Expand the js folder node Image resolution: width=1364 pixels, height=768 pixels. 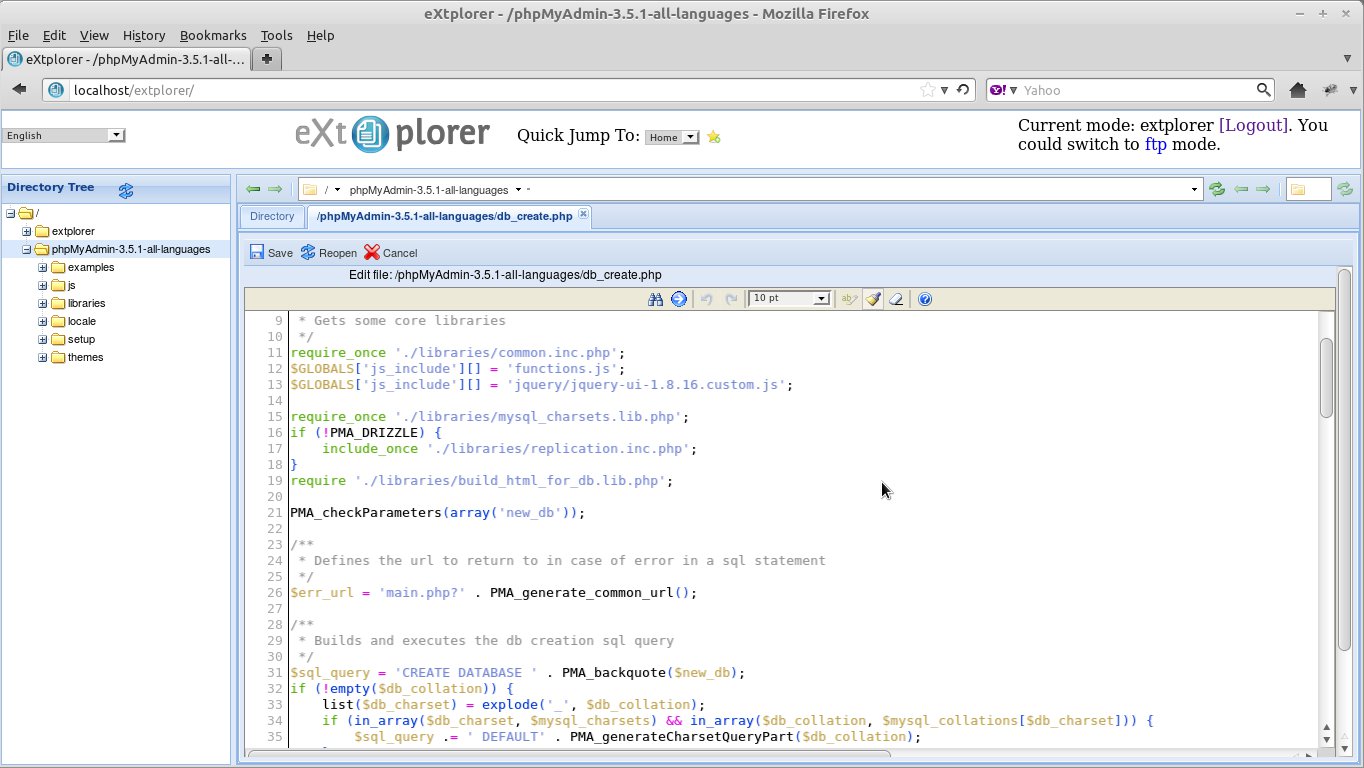click(43, 285)
